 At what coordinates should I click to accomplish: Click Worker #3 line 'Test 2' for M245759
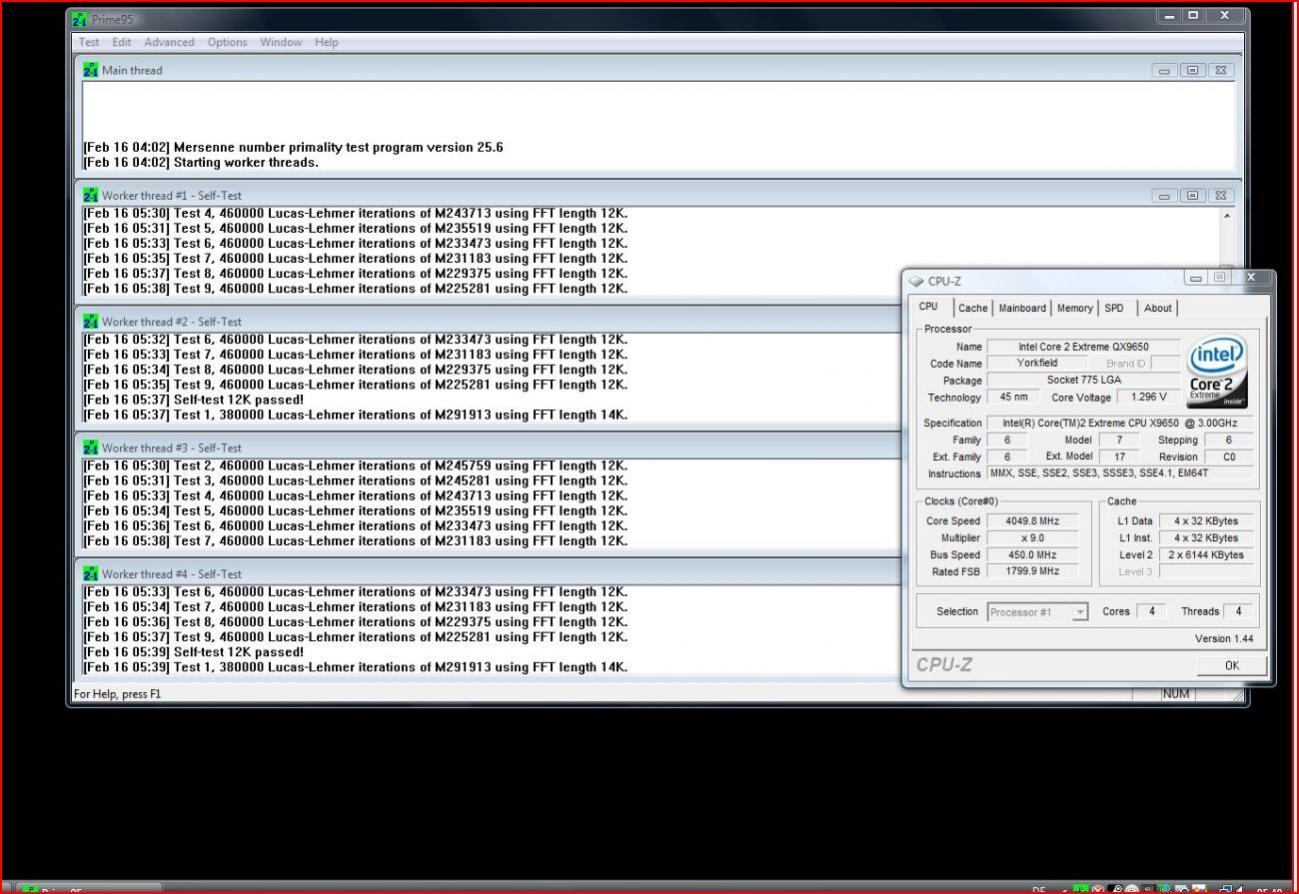pos(355,465)
